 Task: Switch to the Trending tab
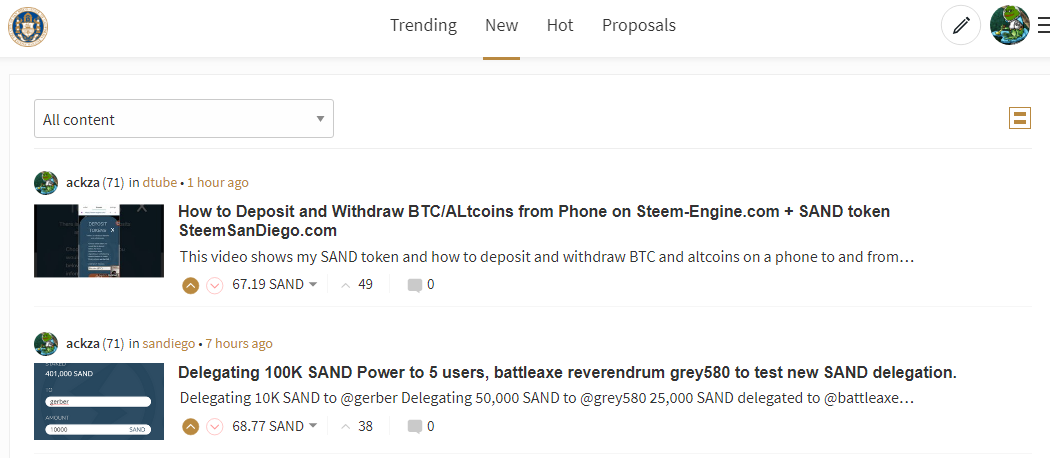pos(423,25)
